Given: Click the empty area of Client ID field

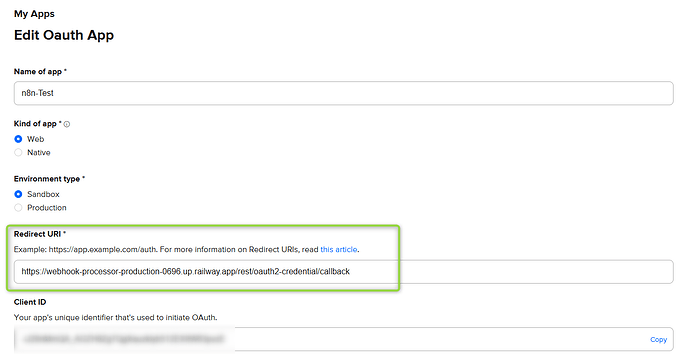Looking at the screenshot, I should 440,339.
